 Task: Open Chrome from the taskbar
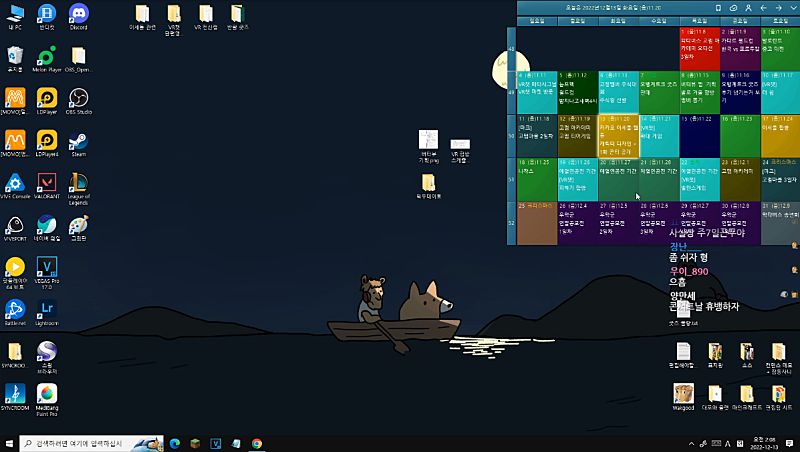click(x=257, y=443)
